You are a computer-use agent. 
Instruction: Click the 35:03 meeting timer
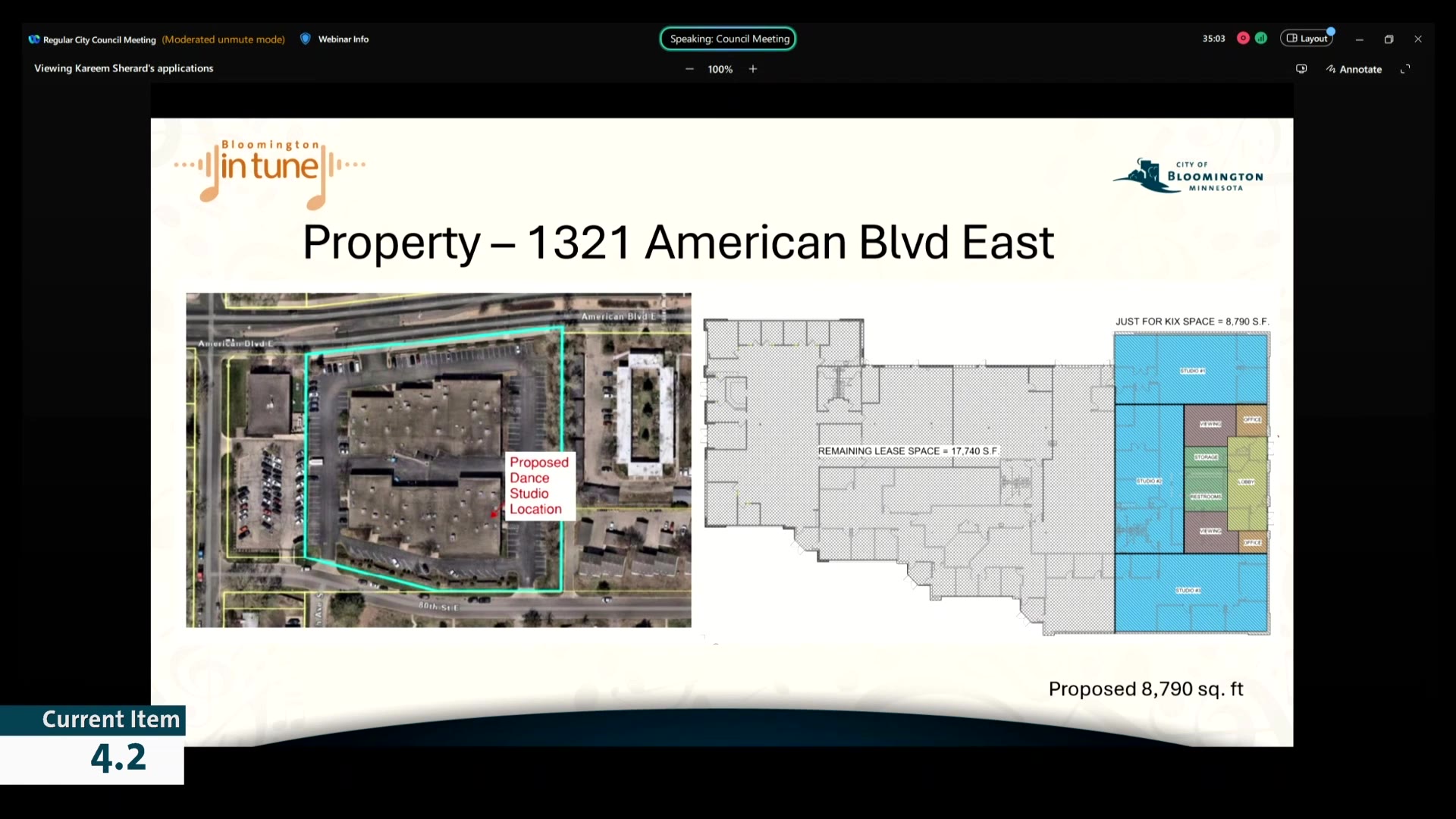(x=1213, y=39)
